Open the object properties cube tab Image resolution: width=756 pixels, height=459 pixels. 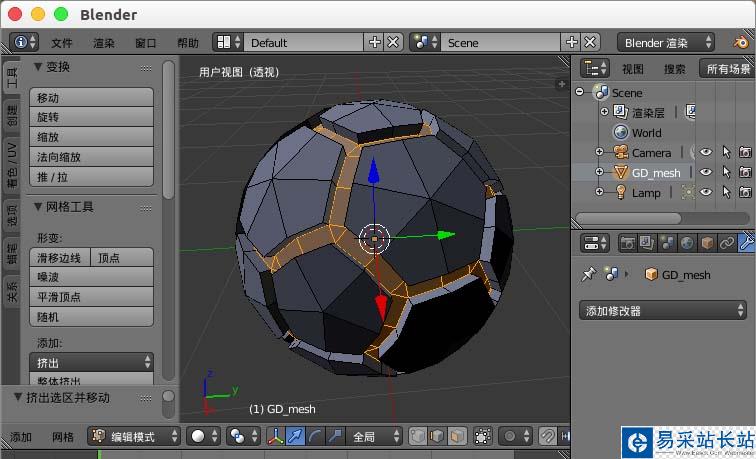coord(707,243)
